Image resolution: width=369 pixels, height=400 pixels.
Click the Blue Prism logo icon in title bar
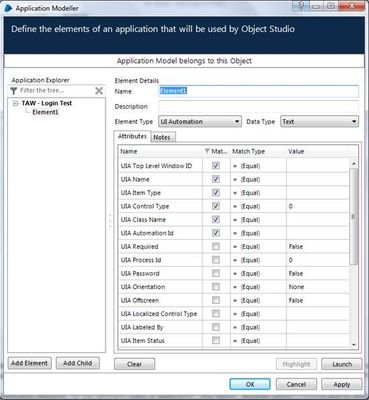(8, 8)
